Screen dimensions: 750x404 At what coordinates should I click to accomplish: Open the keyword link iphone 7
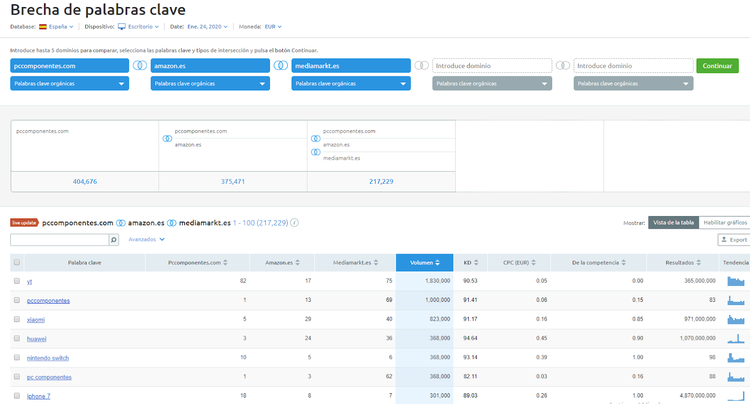(38, 396)
